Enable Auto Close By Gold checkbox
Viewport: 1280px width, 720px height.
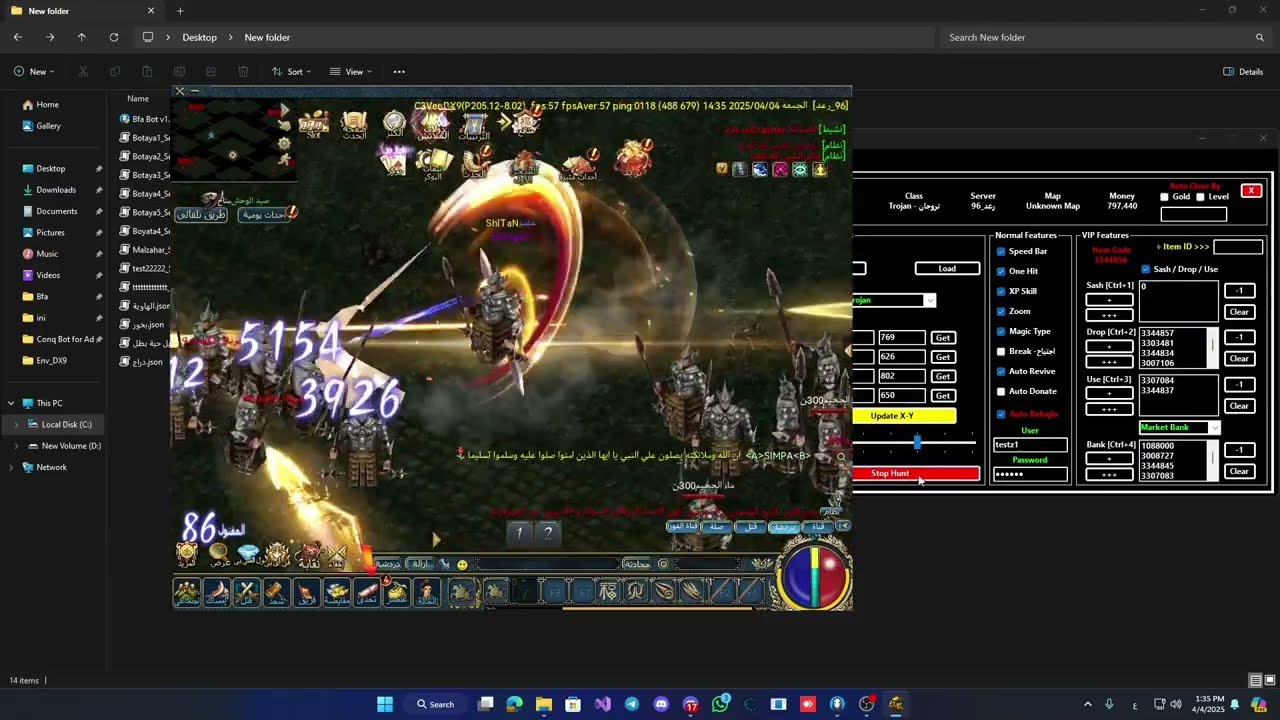1164,197
